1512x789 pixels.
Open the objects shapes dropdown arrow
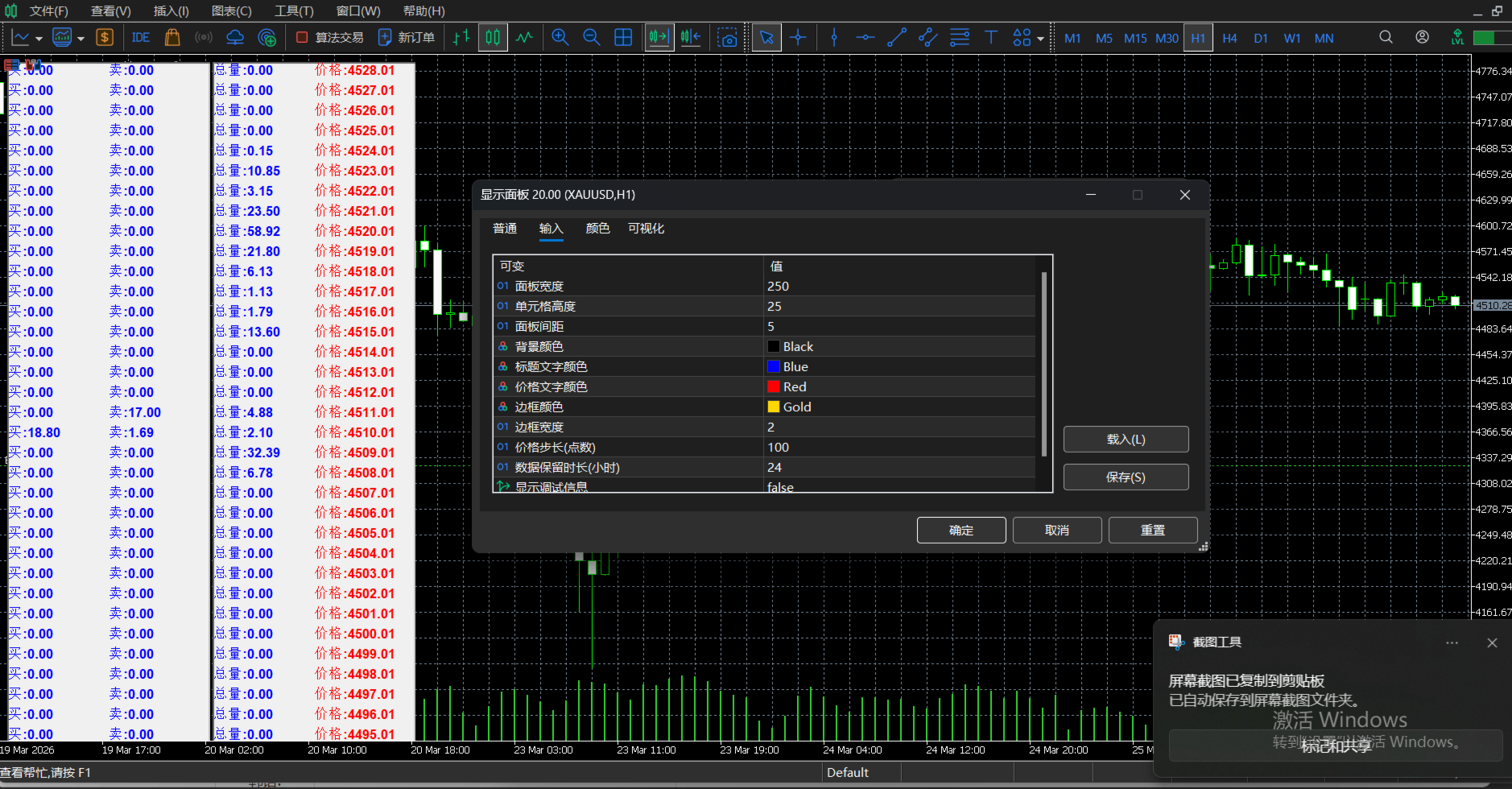(1040, 39)
